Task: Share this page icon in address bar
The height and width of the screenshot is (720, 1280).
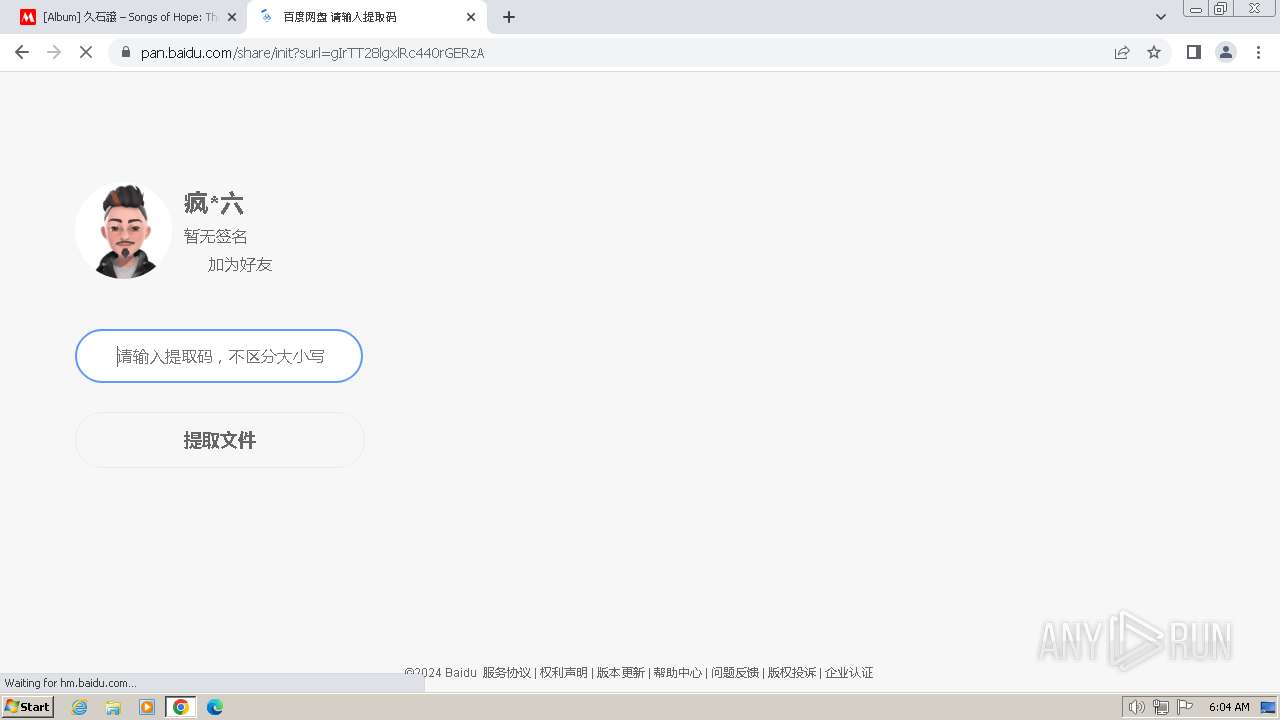Action: click(x=1122, y=53)
